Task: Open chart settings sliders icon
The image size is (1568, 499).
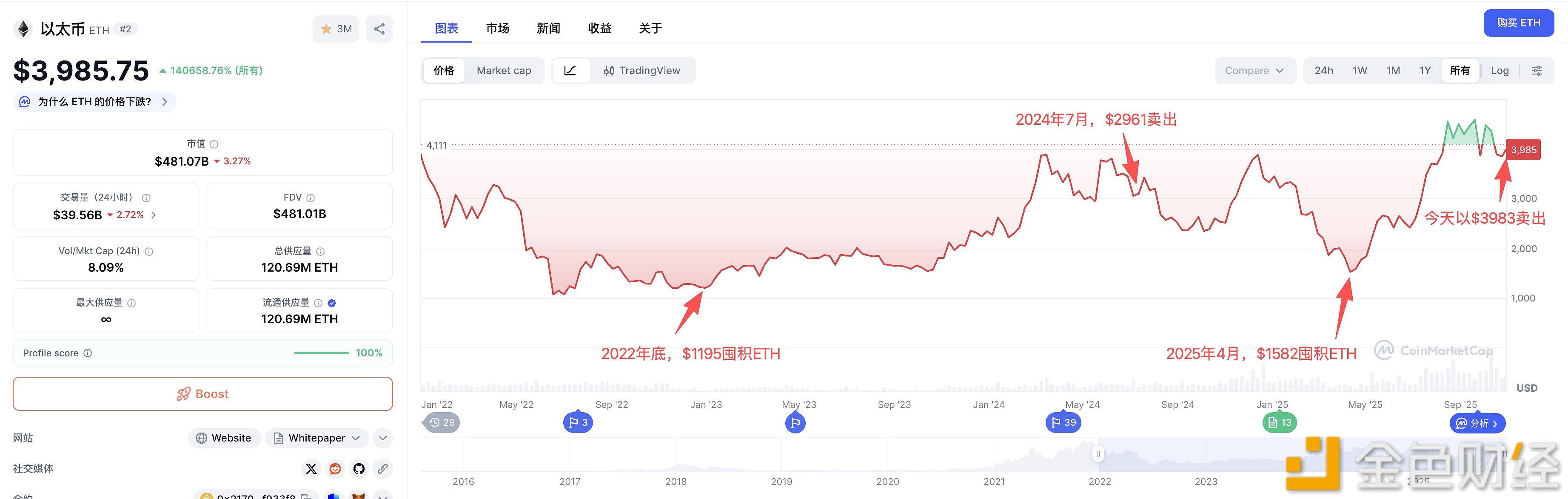Action: pos(1537,71)
